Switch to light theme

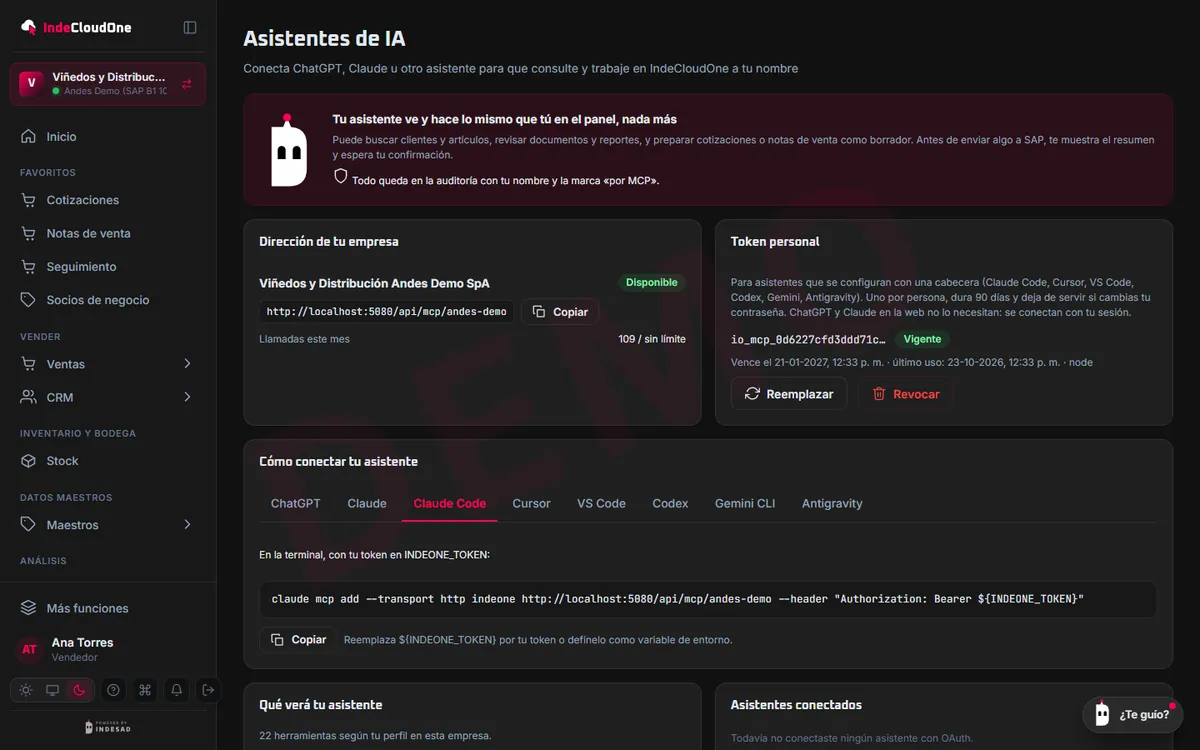(x=25, y=690)
